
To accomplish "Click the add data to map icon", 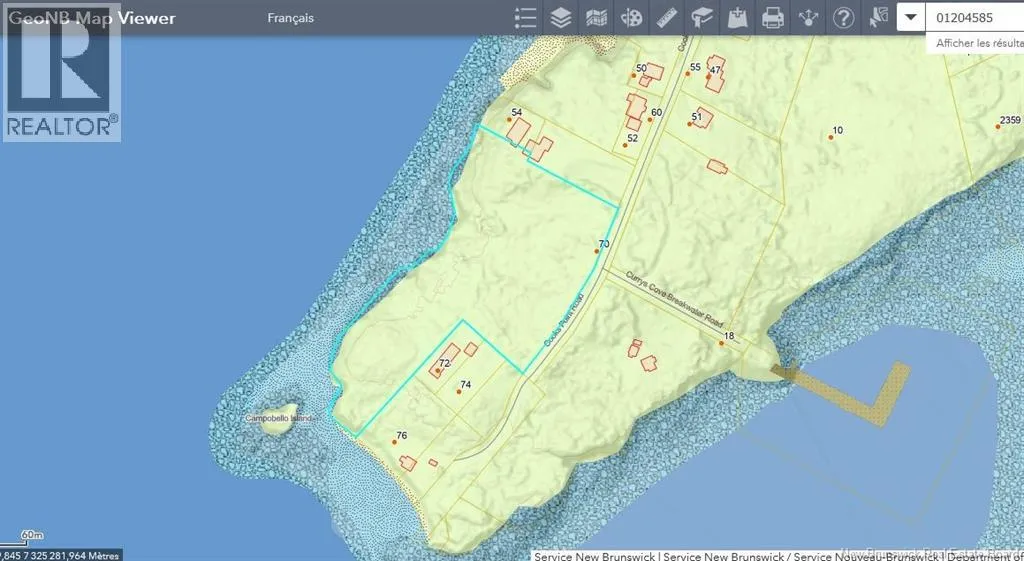I will (x=737, y=17).
